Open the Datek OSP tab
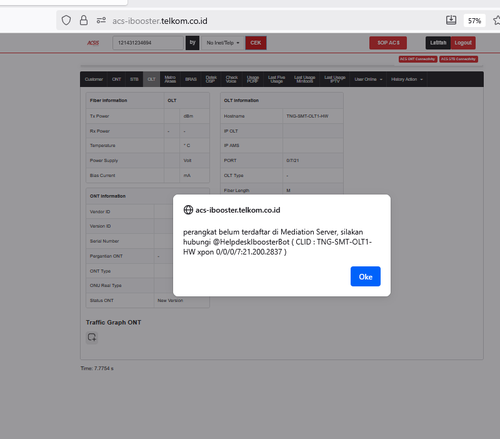 pos(211,79)
